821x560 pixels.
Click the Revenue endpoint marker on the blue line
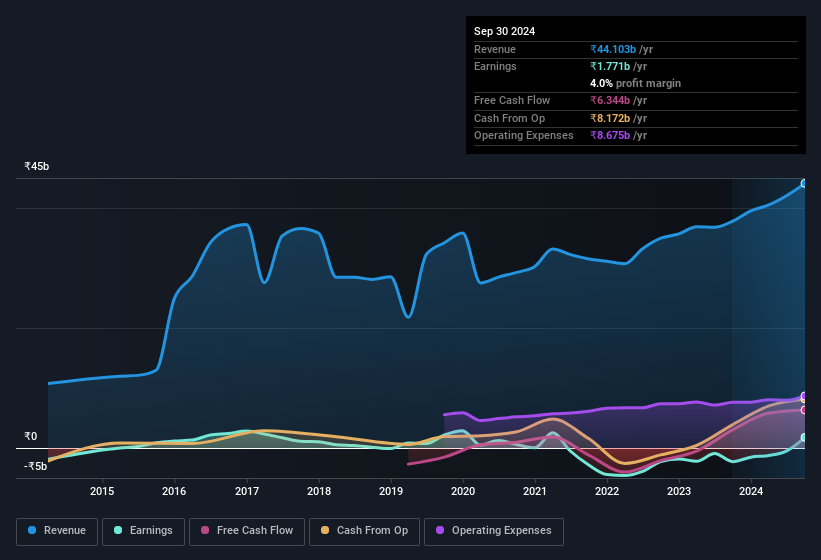pyautogui.click(x=804, y=184)
